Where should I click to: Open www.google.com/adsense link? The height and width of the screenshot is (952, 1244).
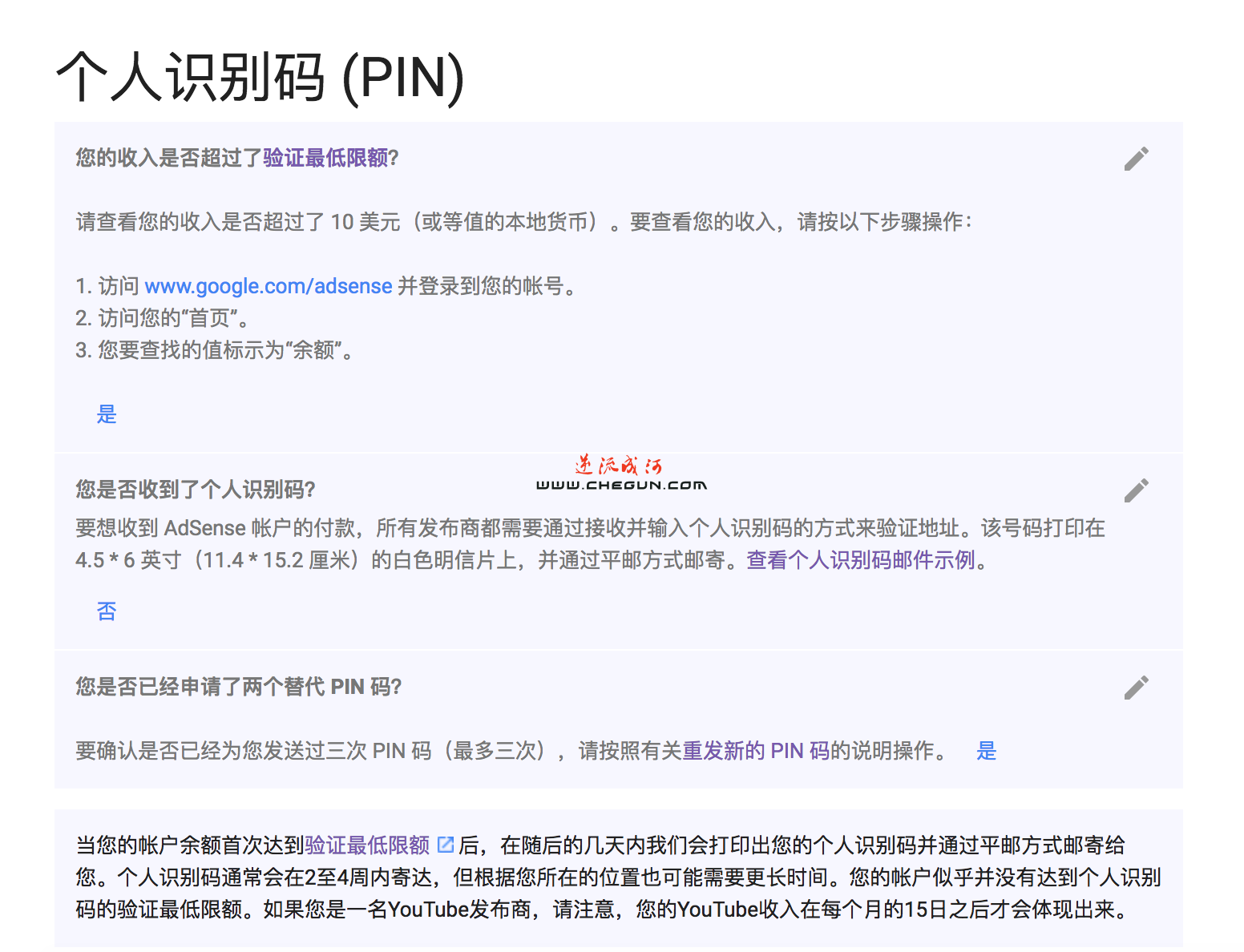(269, 286)
